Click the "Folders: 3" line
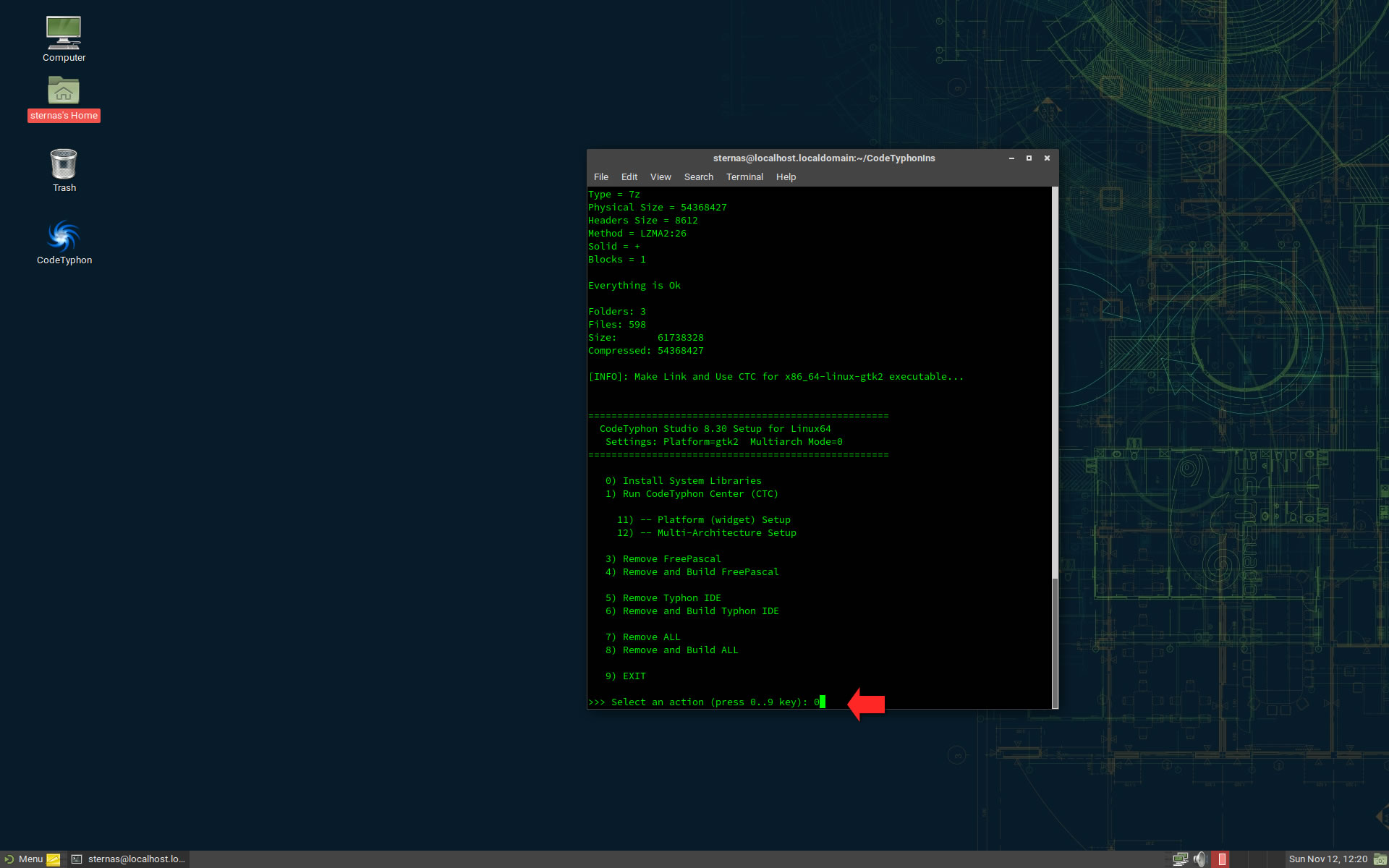Image resolution: width=1389 pixels, height=868 pixels. [616, 312]
